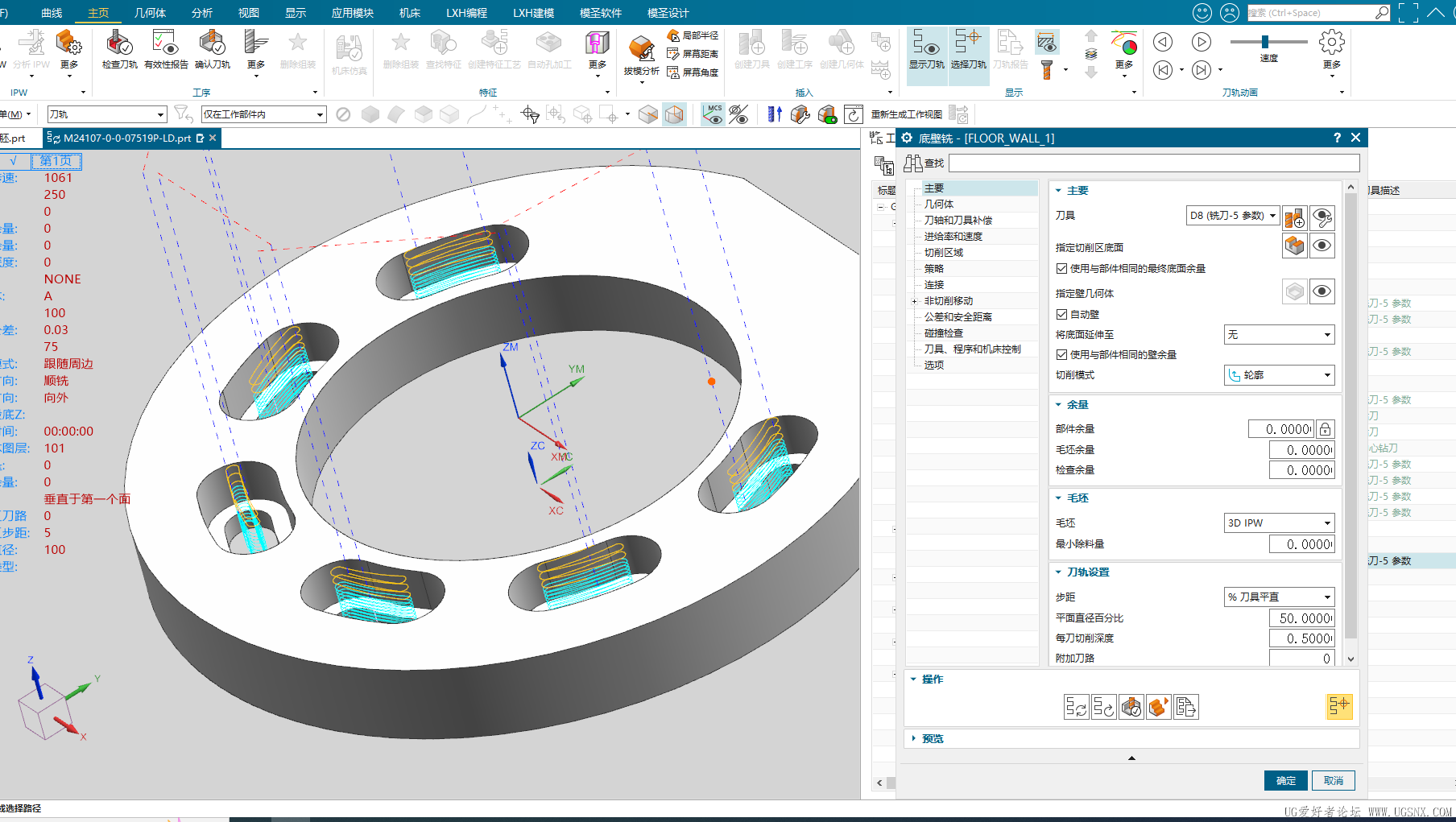This screenshot has height=822, width=1456.
Task: Collapse the 刀轨设置 section
Action: 1058,572
